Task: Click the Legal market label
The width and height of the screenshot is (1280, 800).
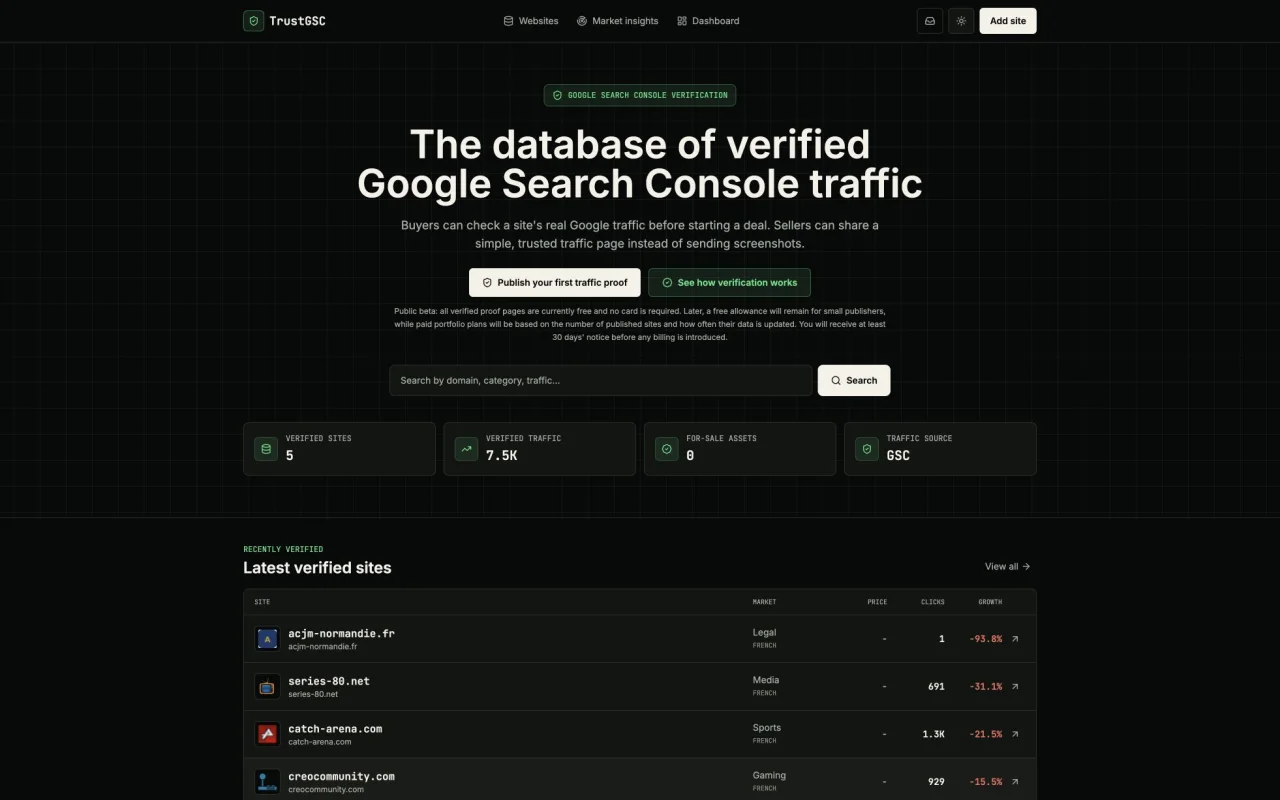Action: click(x=764, y=632)
